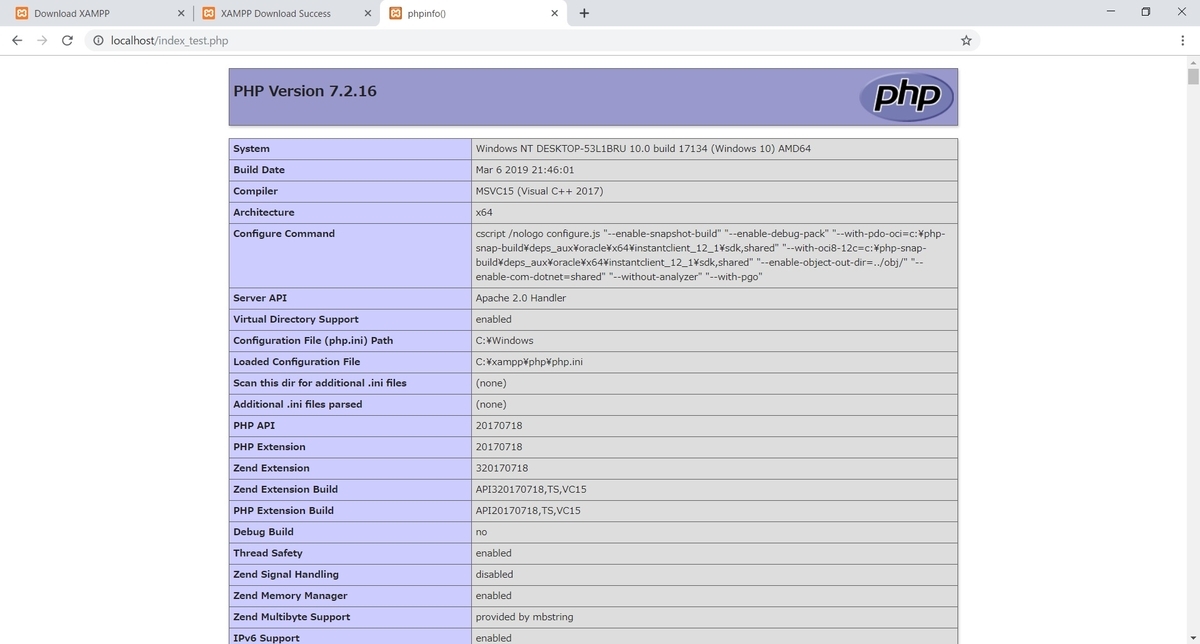The width and height of the screenshot is (1200, 644).
Task: Minimize the browser window
Action: [x=1111, y=12]
